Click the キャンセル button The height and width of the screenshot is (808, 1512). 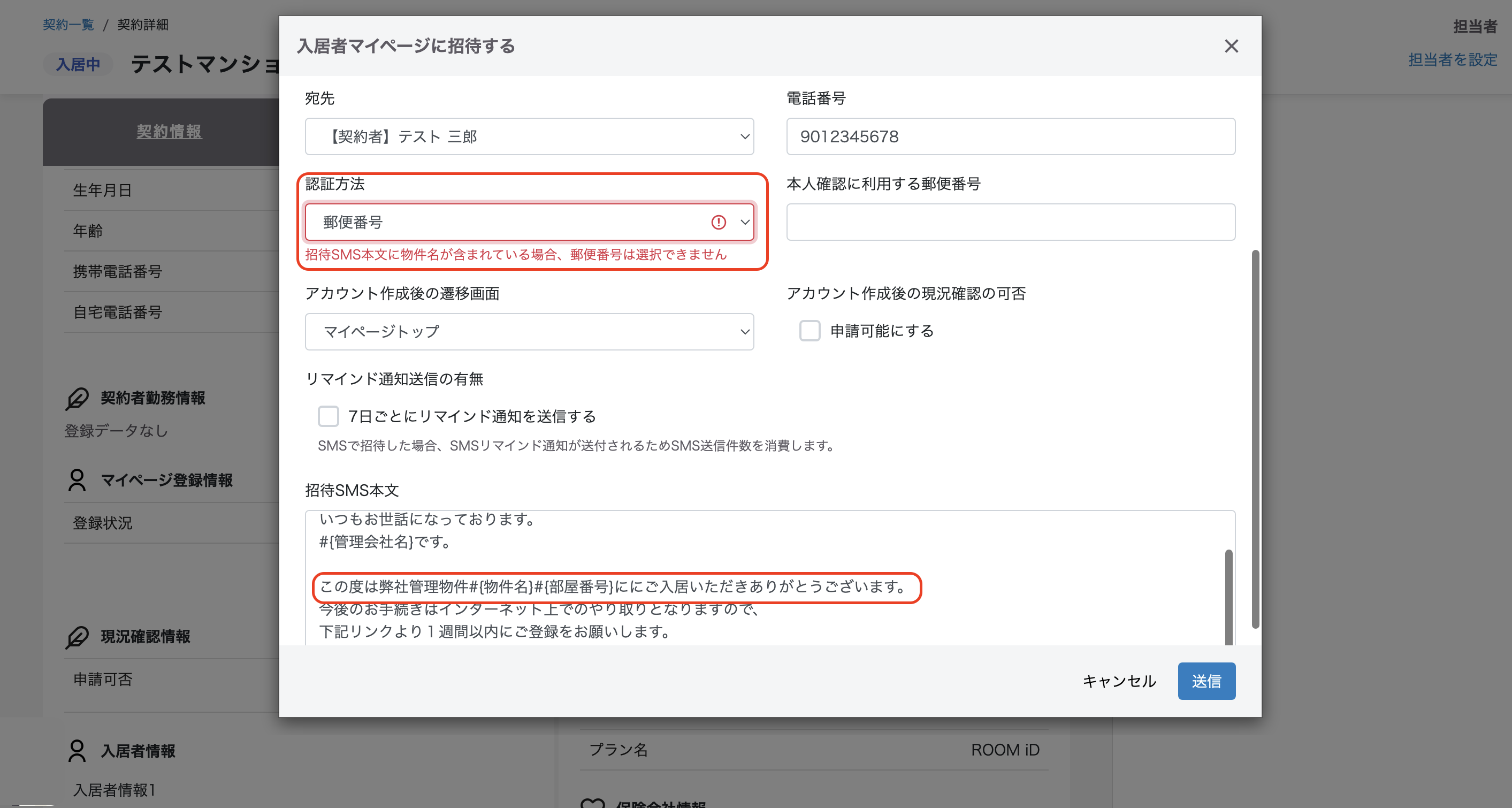click(1119, 681)
